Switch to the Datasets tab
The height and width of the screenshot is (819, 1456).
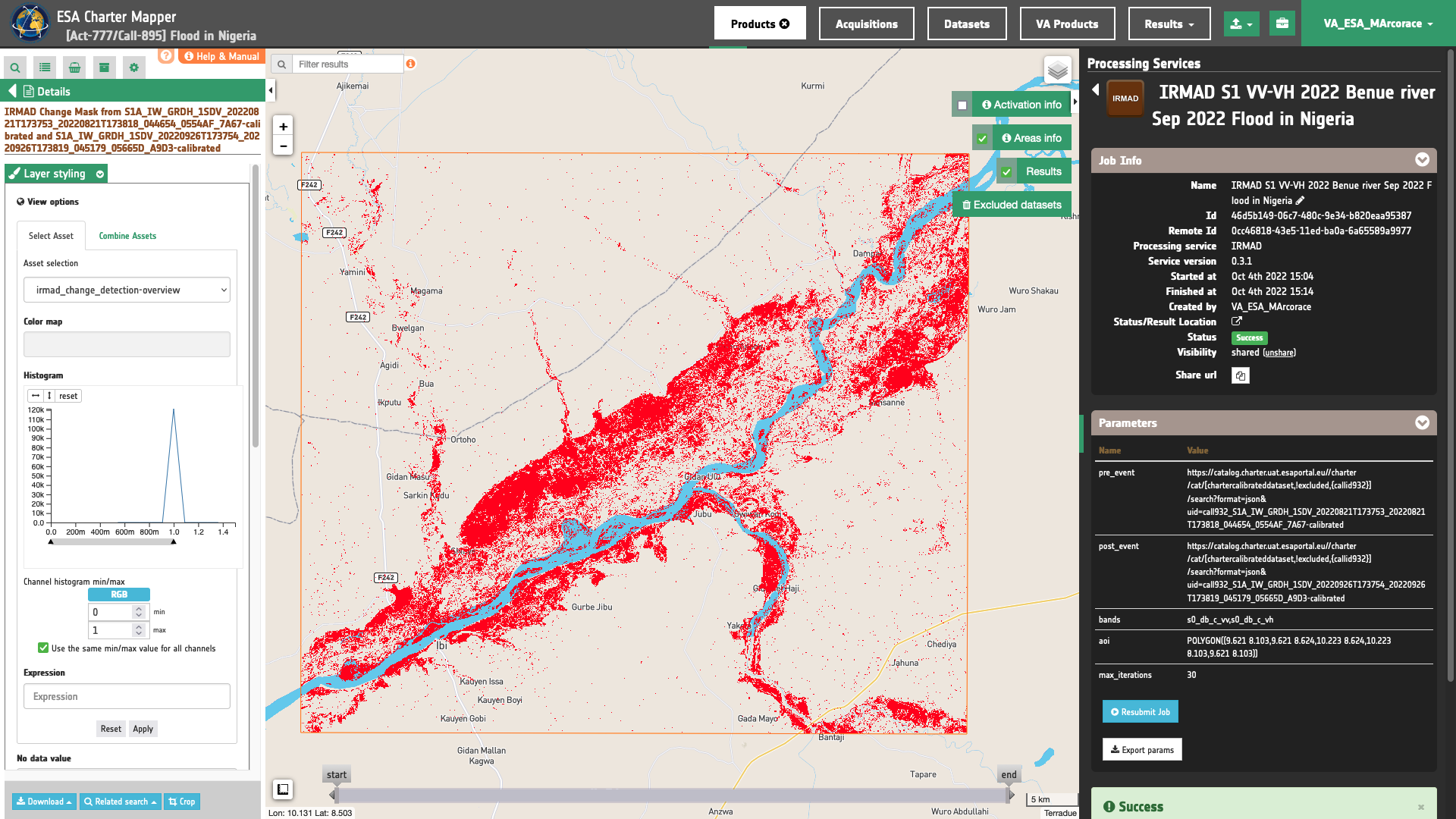(x=967, y=24)
